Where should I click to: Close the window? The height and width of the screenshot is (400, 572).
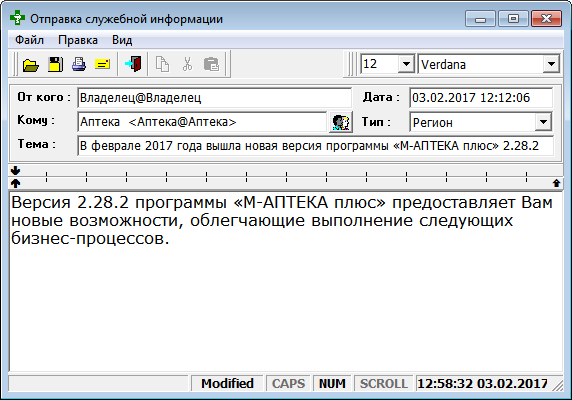(546, 19)
